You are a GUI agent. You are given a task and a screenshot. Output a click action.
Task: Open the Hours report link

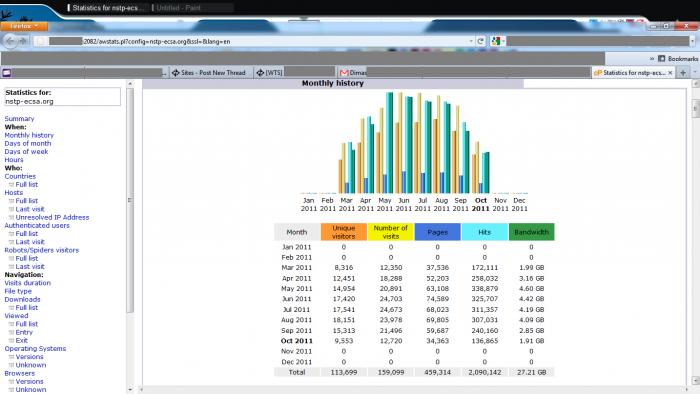[14, 160]
